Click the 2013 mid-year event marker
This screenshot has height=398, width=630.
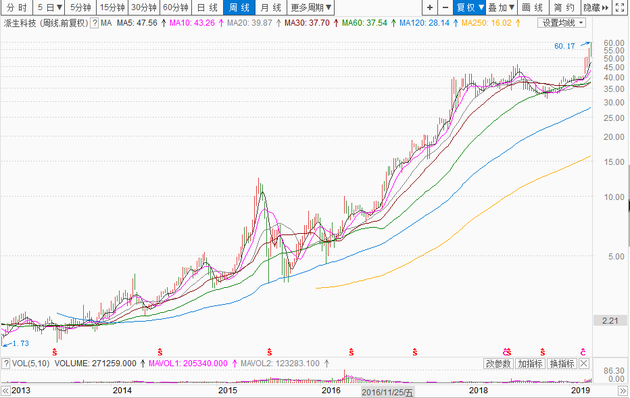tap(55, 352)
